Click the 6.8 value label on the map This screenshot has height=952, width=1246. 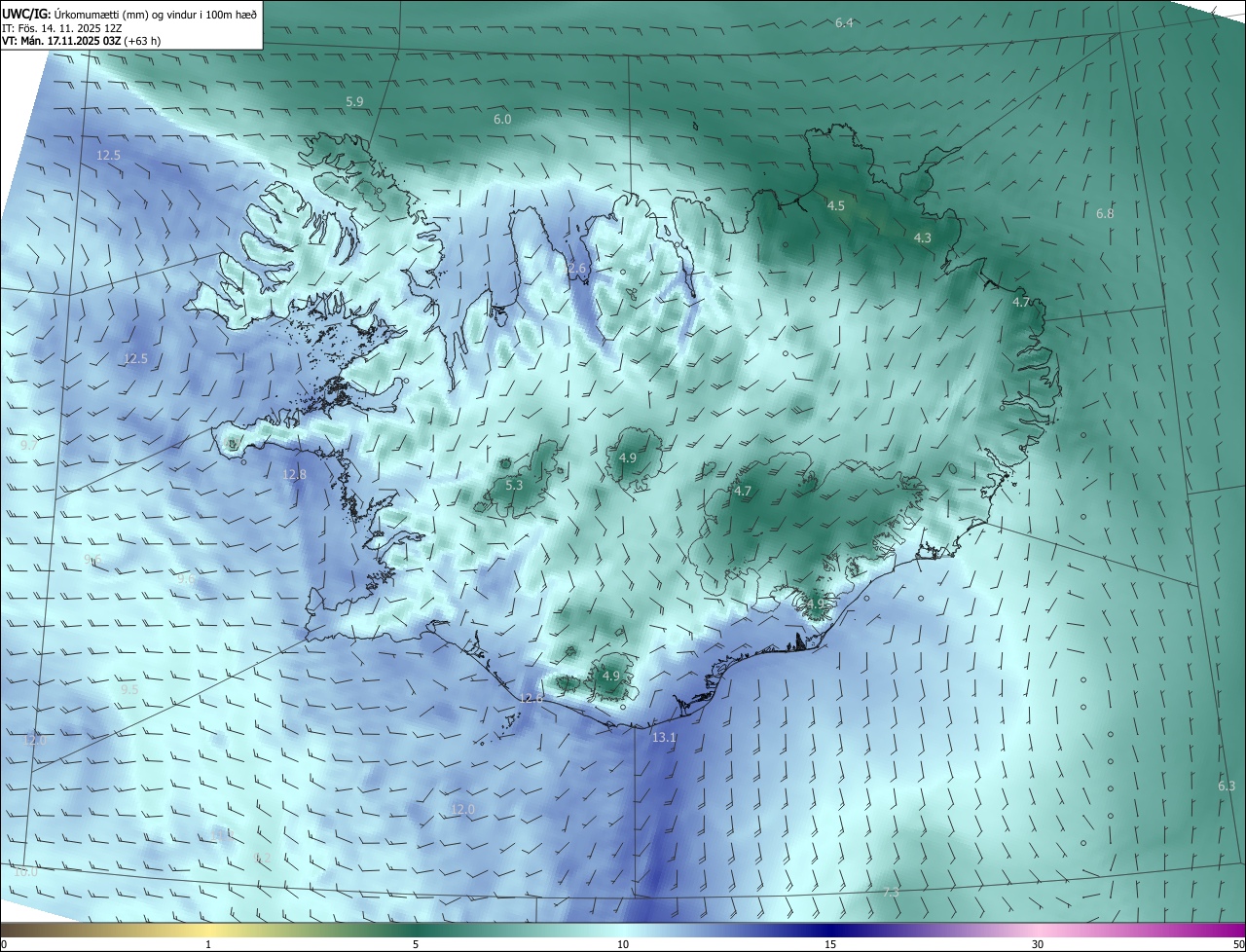(1105, 213)
